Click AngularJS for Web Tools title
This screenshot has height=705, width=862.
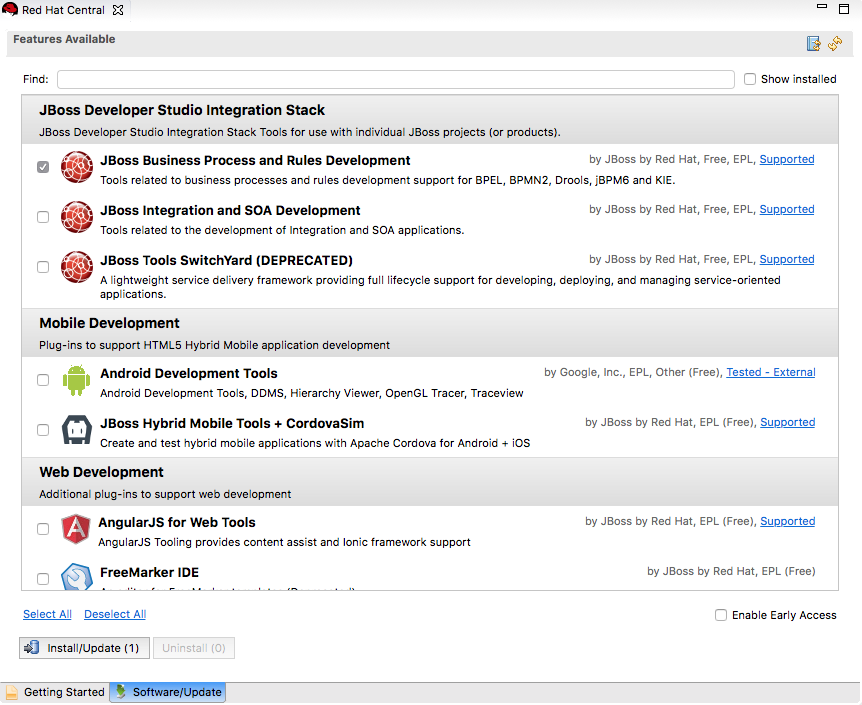coord(177,523)
